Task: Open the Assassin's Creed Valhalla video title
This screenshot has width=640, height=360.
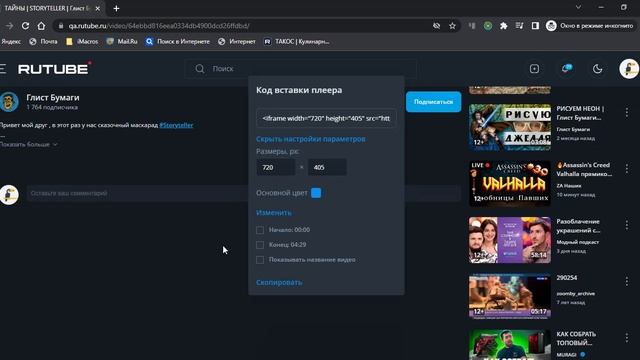Action: [584, 169]
